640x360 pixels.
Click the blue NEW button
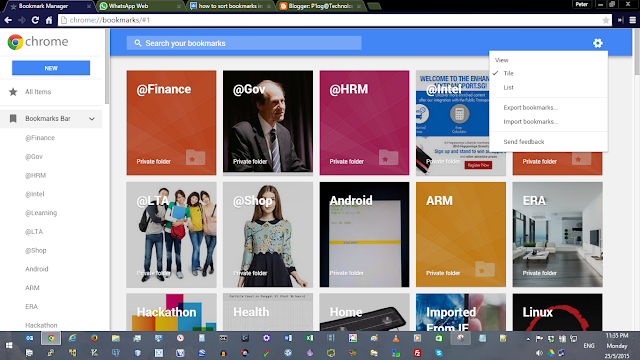click(x=51, y=68)
